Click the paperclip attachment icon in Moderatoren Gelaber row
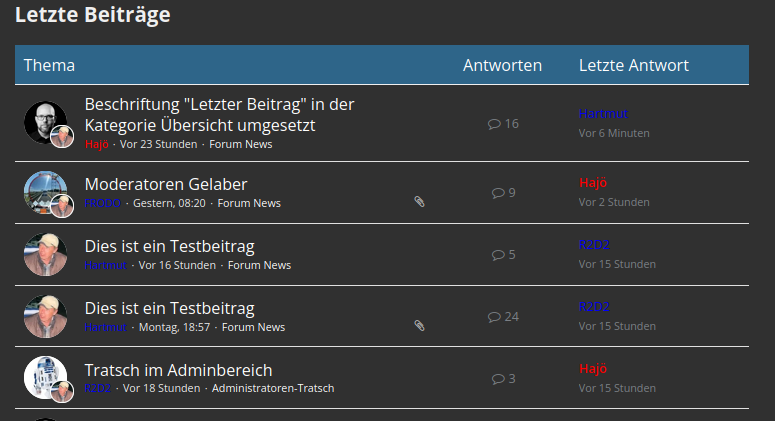Image resolution: width=775 pixels, height=421 pixels. click(420, 202)
